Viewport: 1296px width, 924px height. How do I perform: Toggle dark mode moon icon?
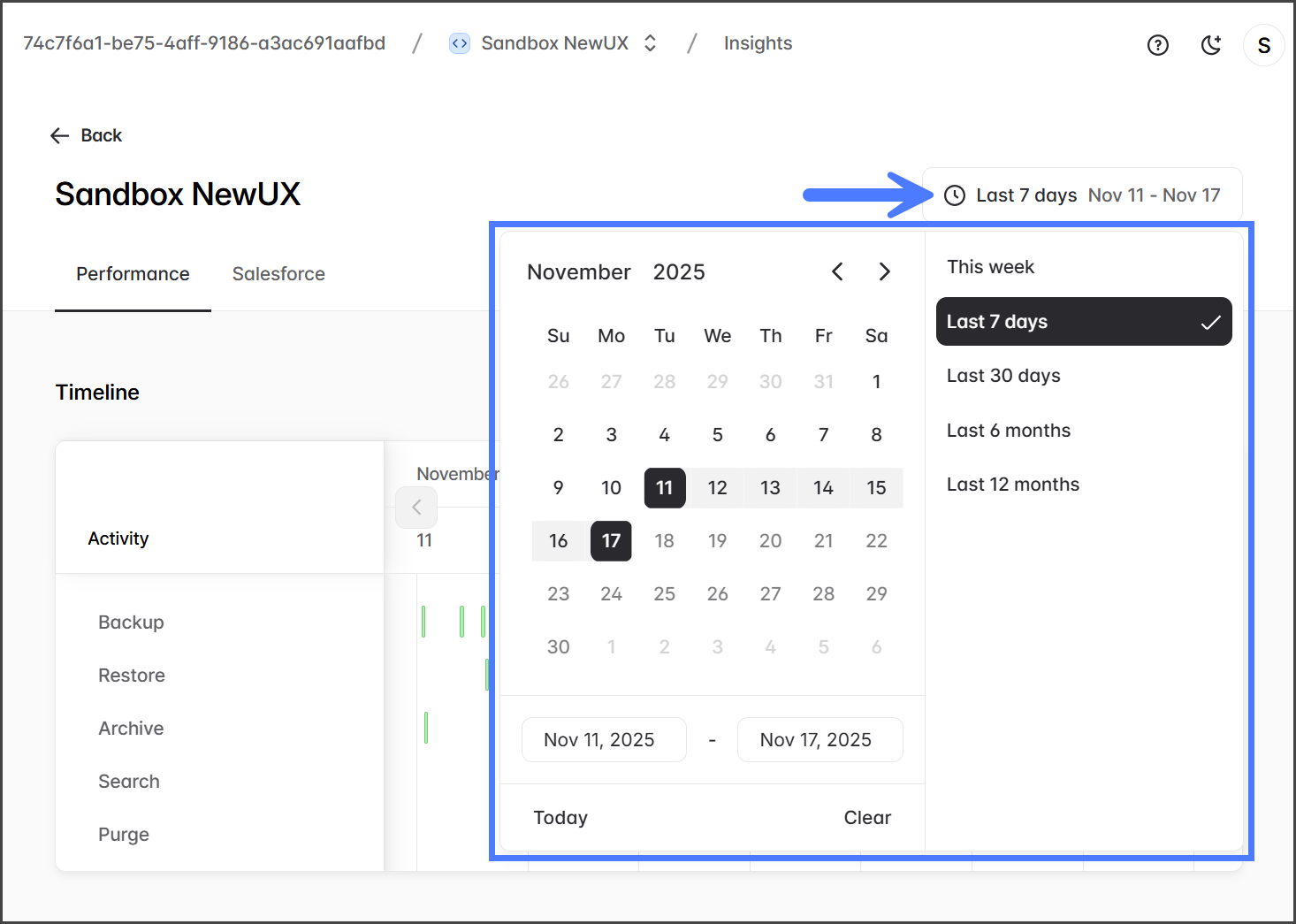coord(1211,45)
